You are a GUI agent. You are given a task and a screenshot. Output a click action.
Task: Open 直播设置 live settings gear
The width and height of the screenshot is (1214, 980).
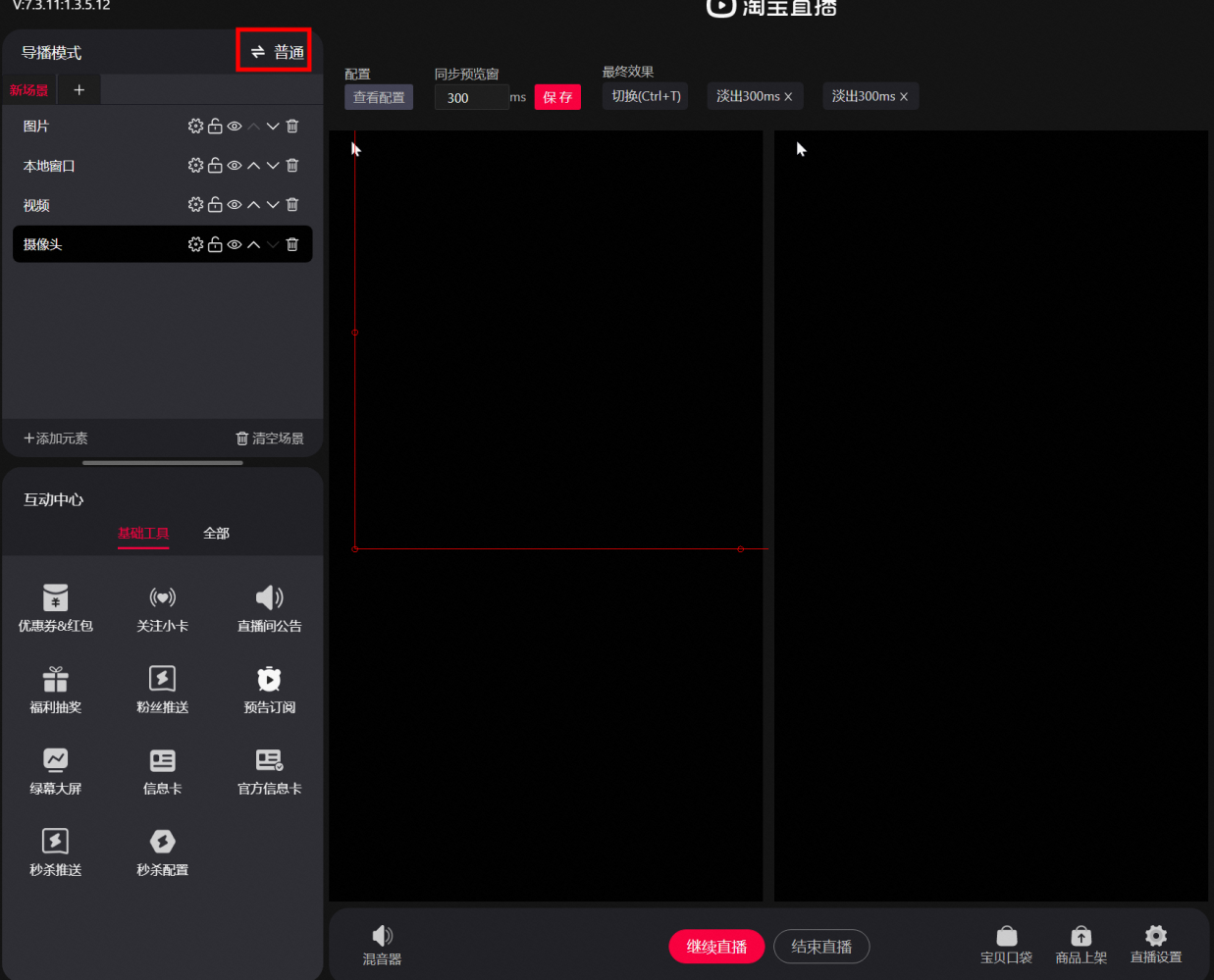coord(1156,946)
